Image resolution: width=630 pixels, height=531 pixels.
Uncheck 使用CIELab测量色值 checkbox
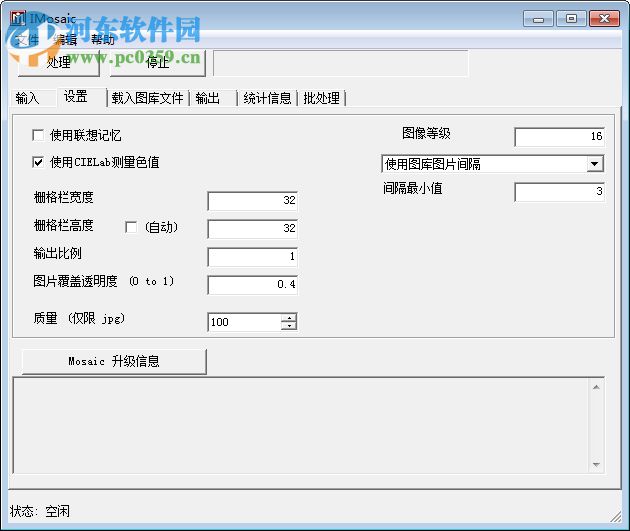pos(38,162)
